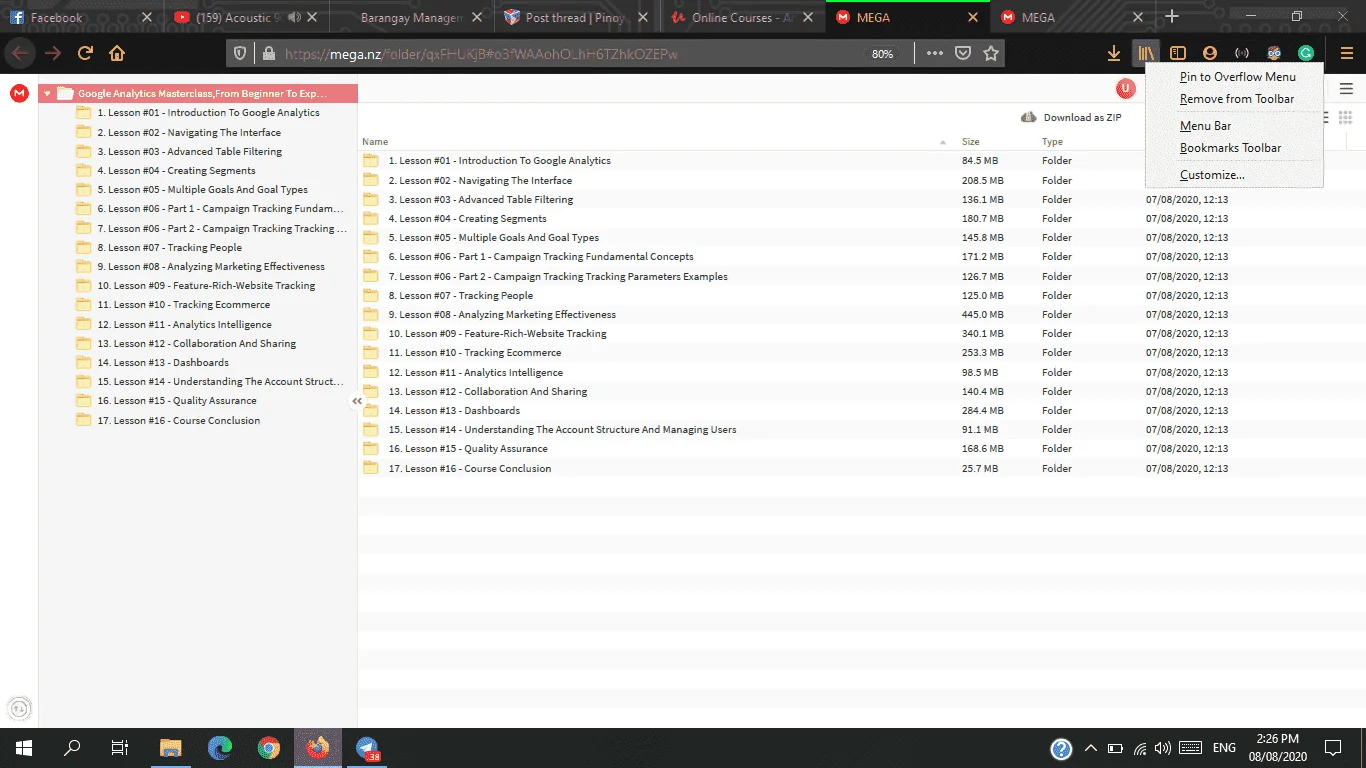This screenshot has width=1366, height=768.
Task: Select Lesson #07 Tracking People tree item
Action: coord(169,248)
